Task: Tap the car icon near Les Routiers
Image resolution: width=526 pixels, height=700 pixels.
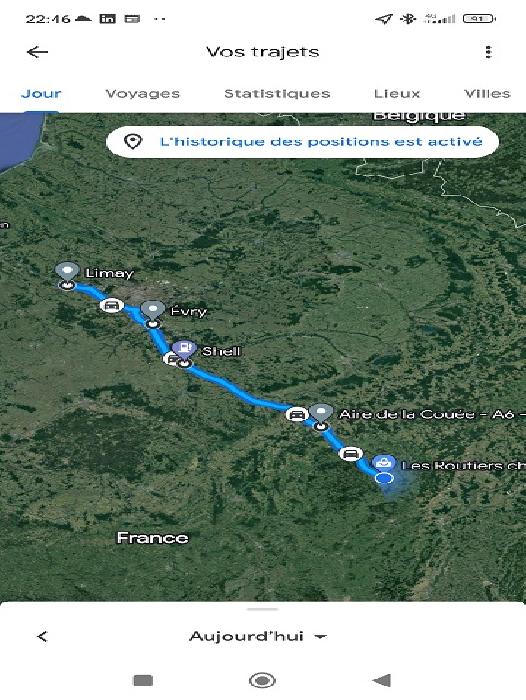Action: click(x=351, y=454)
